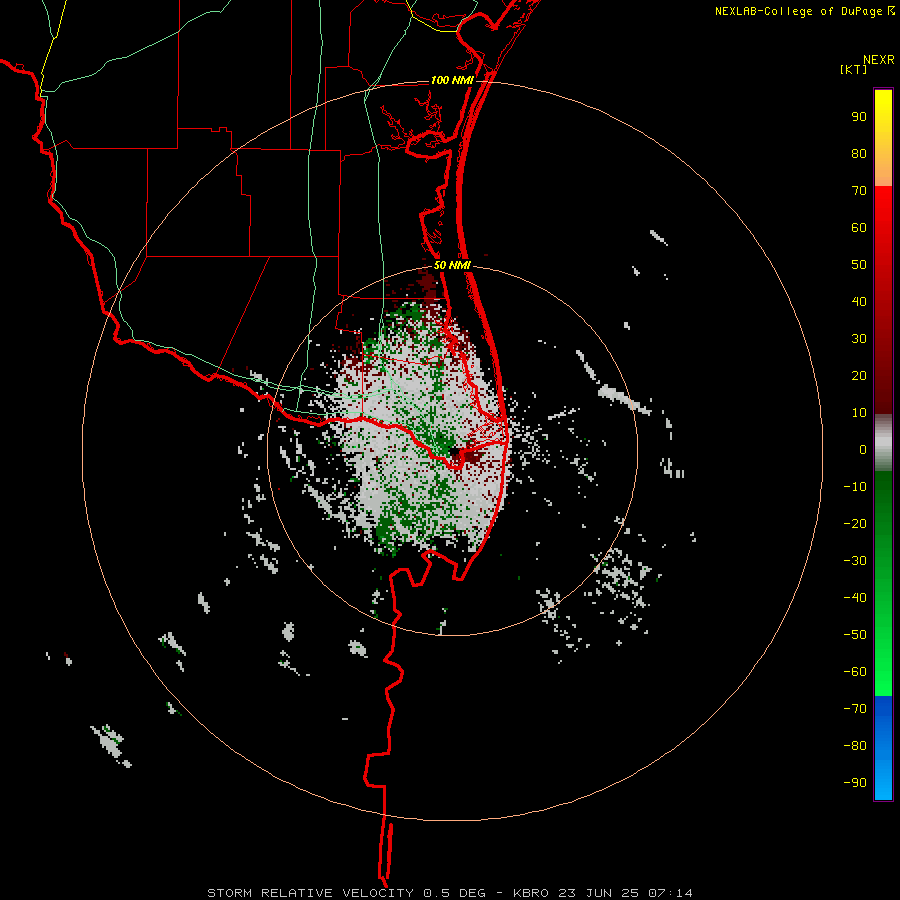Click the 07:14 timestamp in the caption

tap(670, 893)
